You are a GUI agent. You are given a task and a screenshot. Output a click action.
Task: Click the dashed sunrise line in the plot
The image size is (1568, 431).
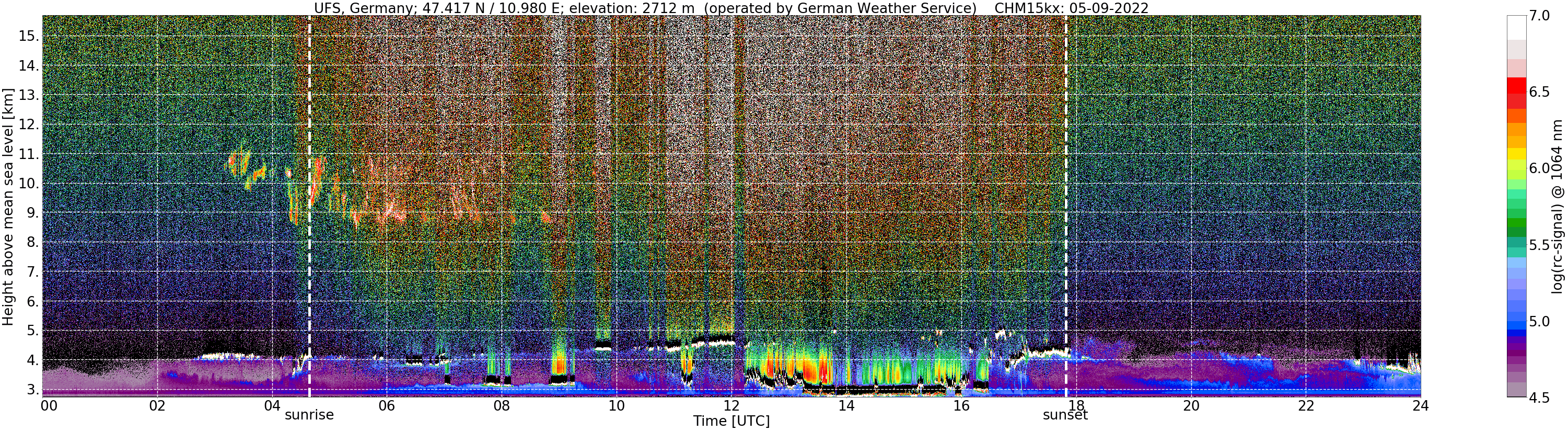point(309,206)
